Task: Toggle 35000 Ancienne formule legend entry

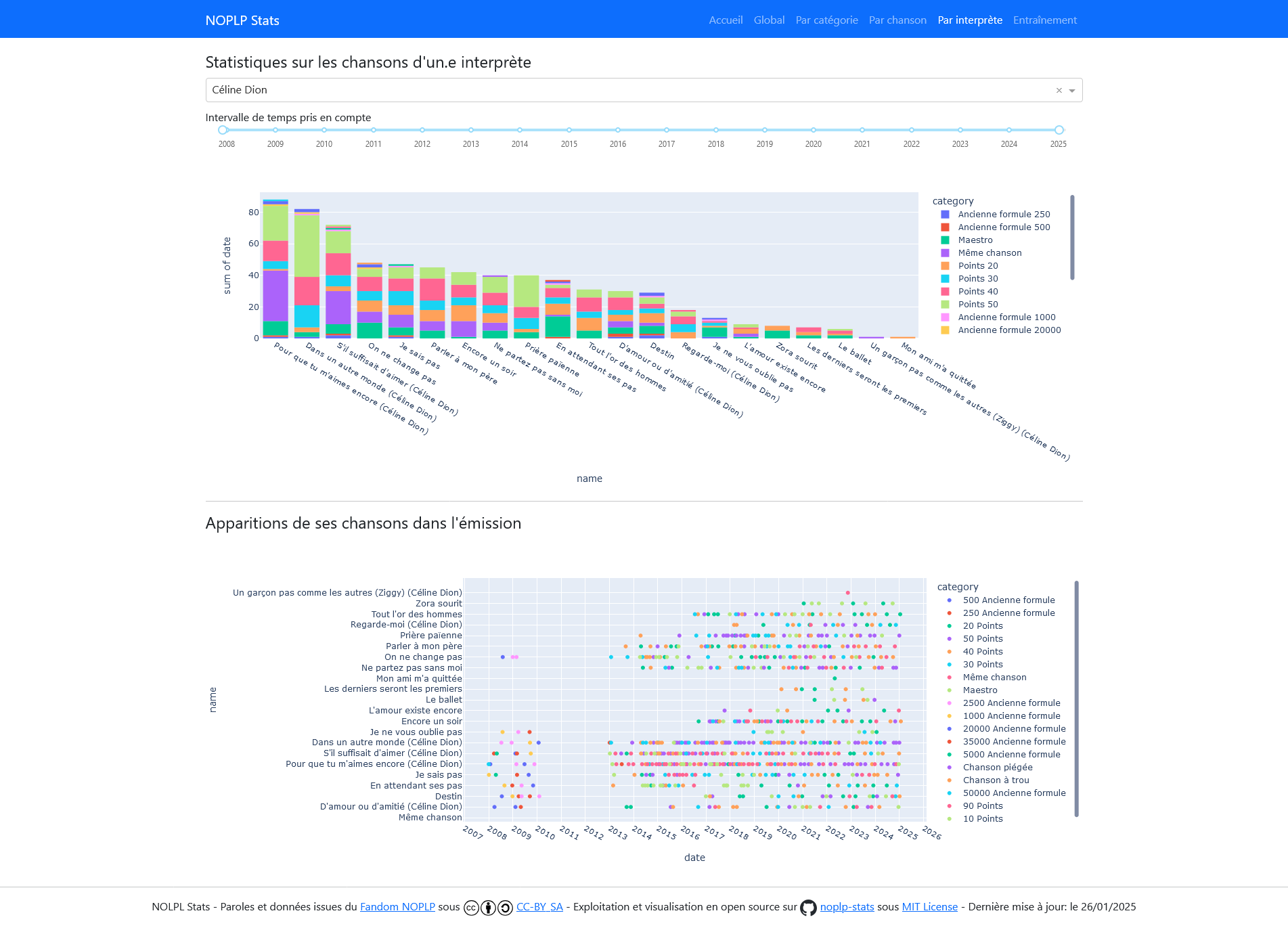Action: click(1006, 742)
